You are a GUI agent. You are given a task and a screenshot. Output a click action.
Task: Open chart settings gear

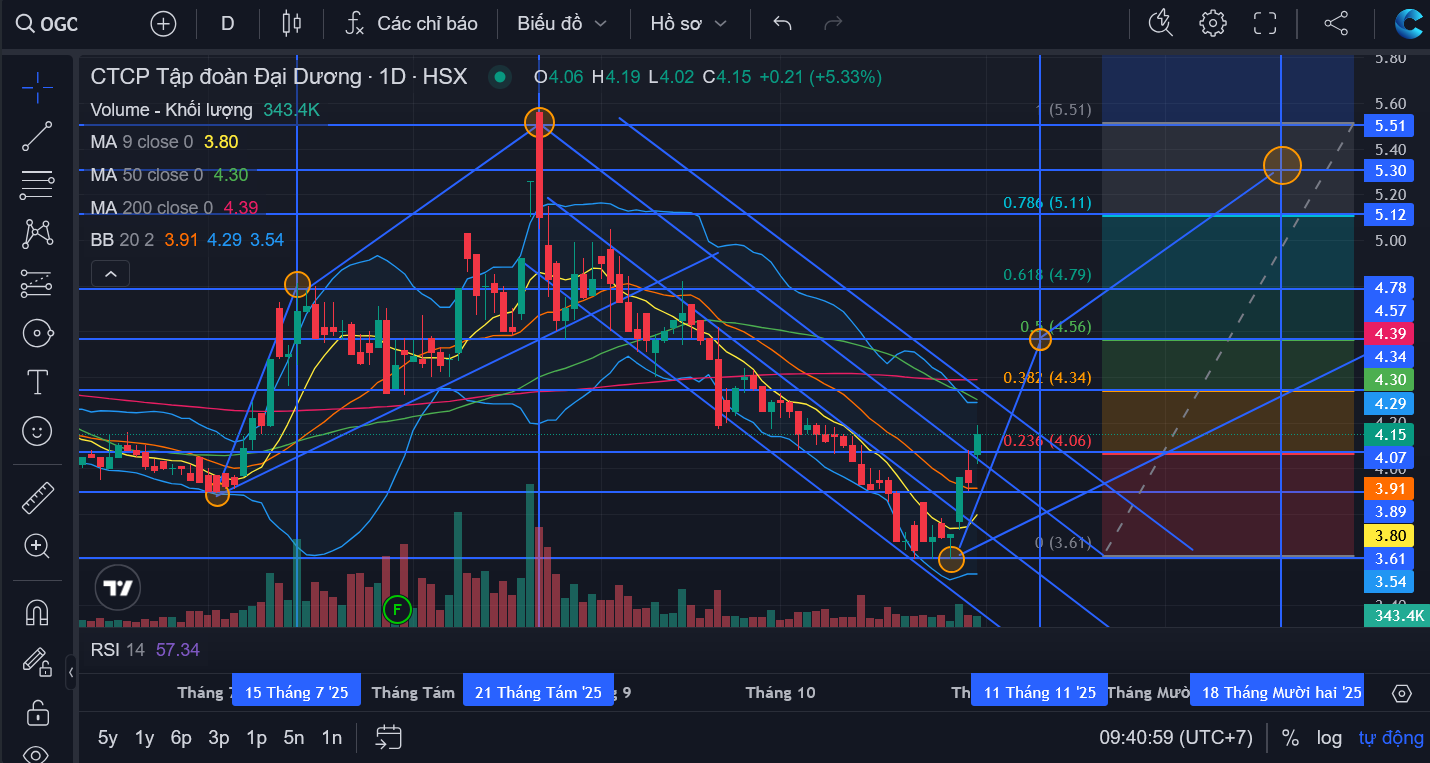(1213, 24)
